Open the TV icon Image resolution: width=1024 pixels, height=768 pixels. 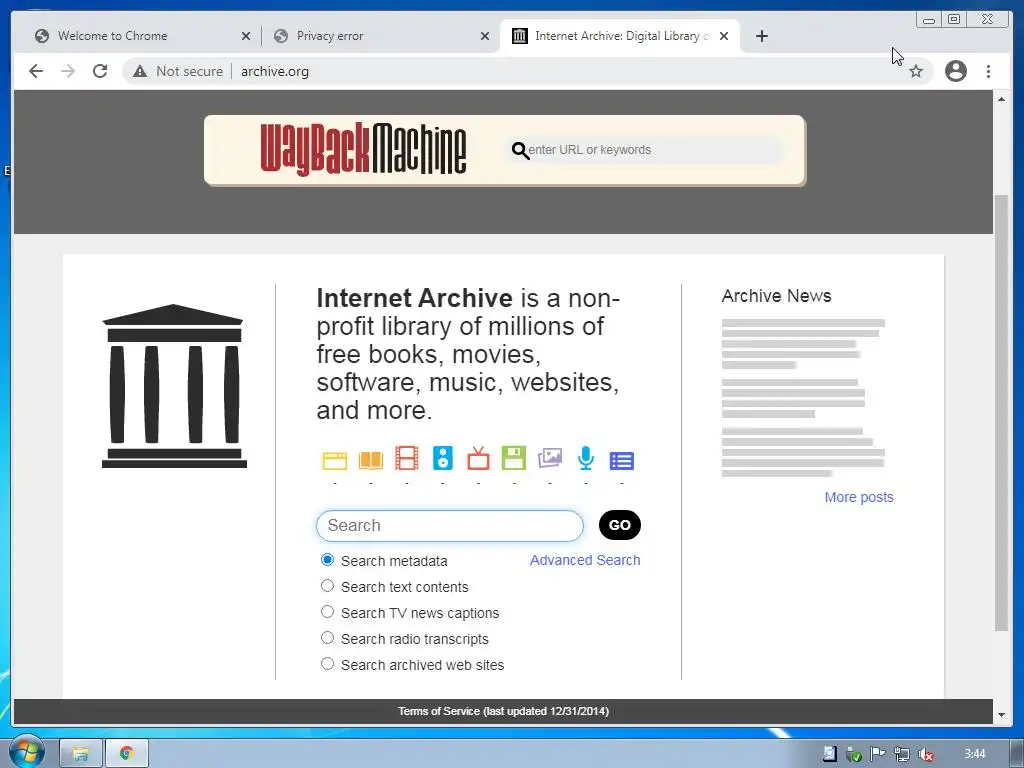pos(478,458)
